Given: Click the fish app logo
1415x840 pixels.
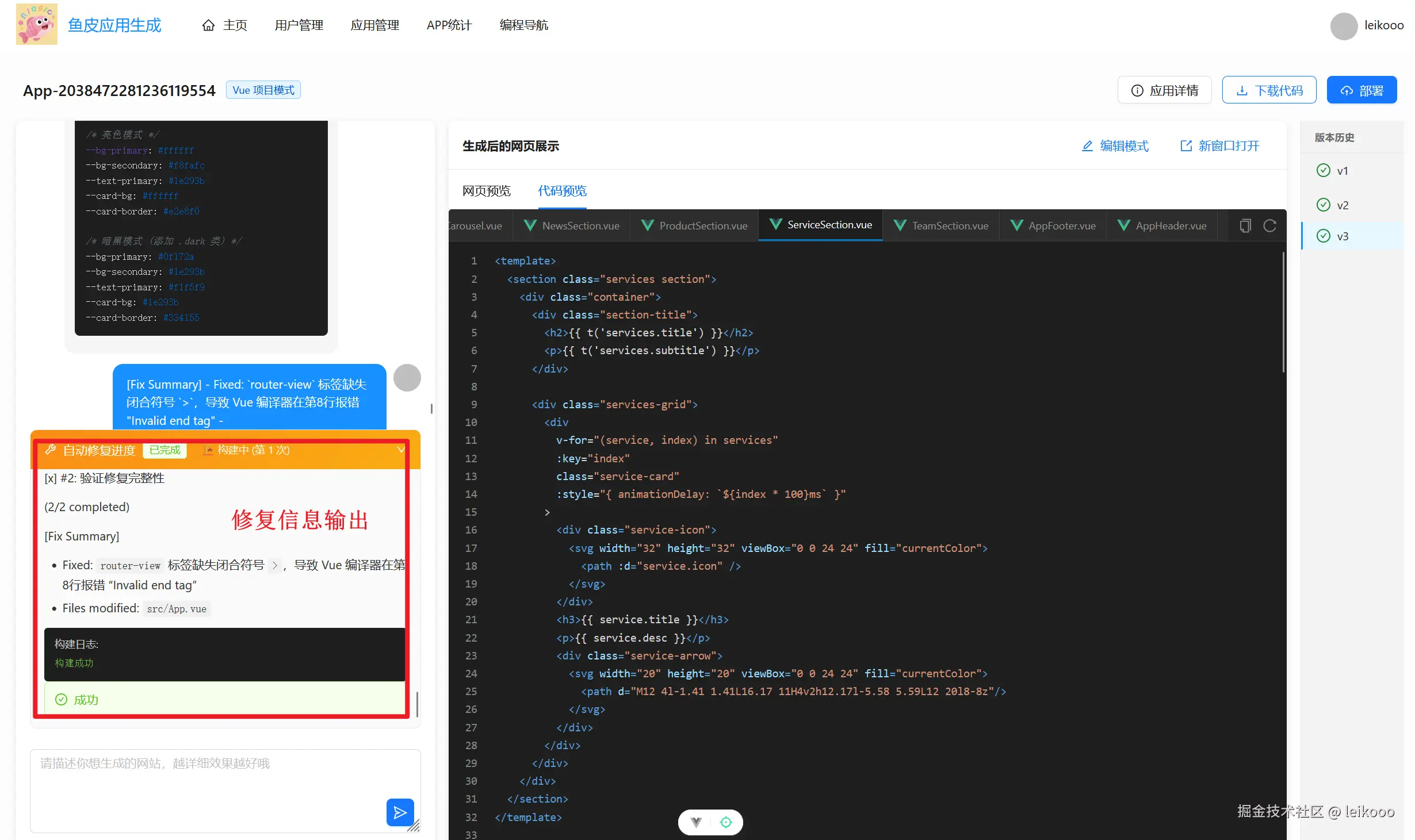Looking at the screenshot, I should [x=37, y=25].
